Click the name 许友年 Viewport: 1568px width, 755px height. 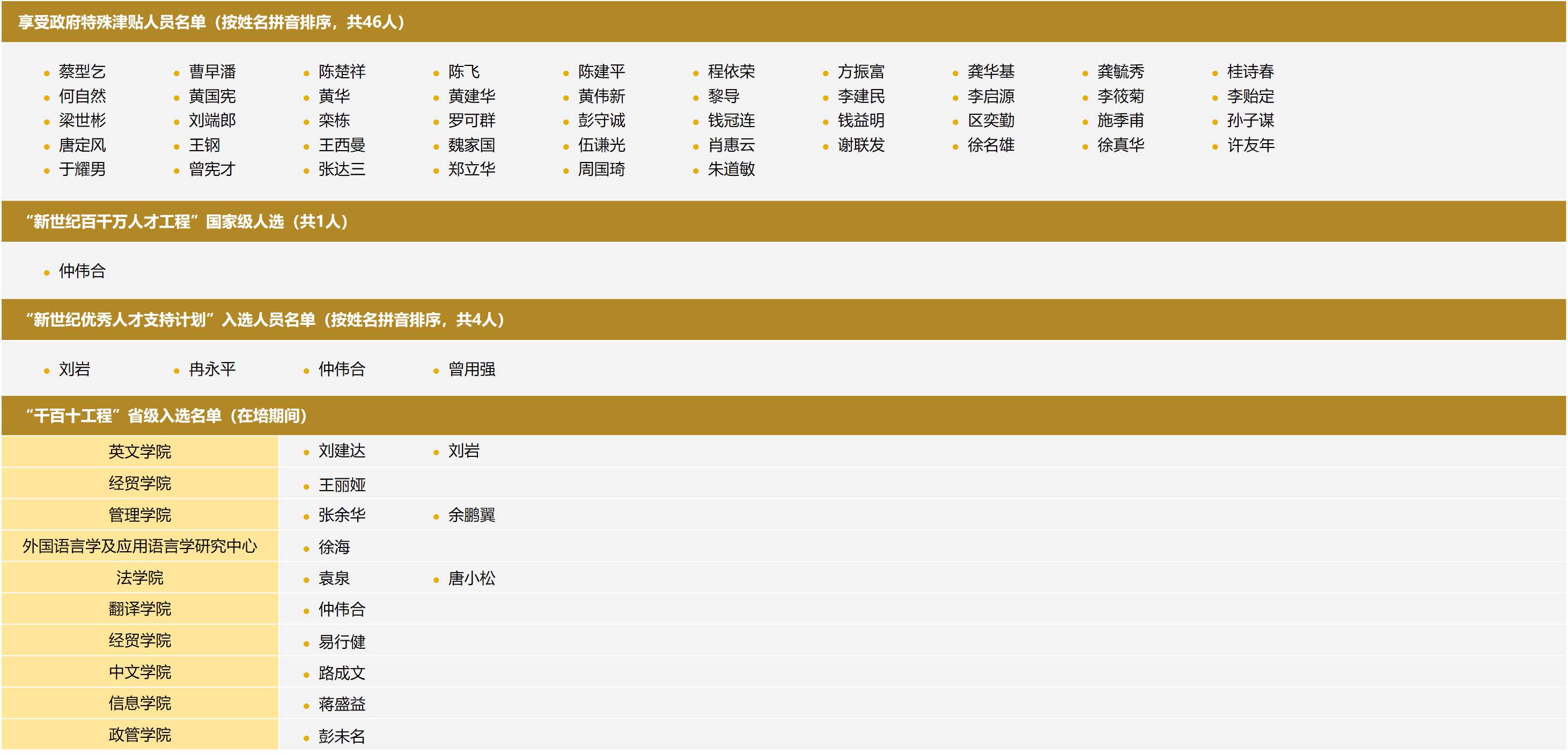1250,145
